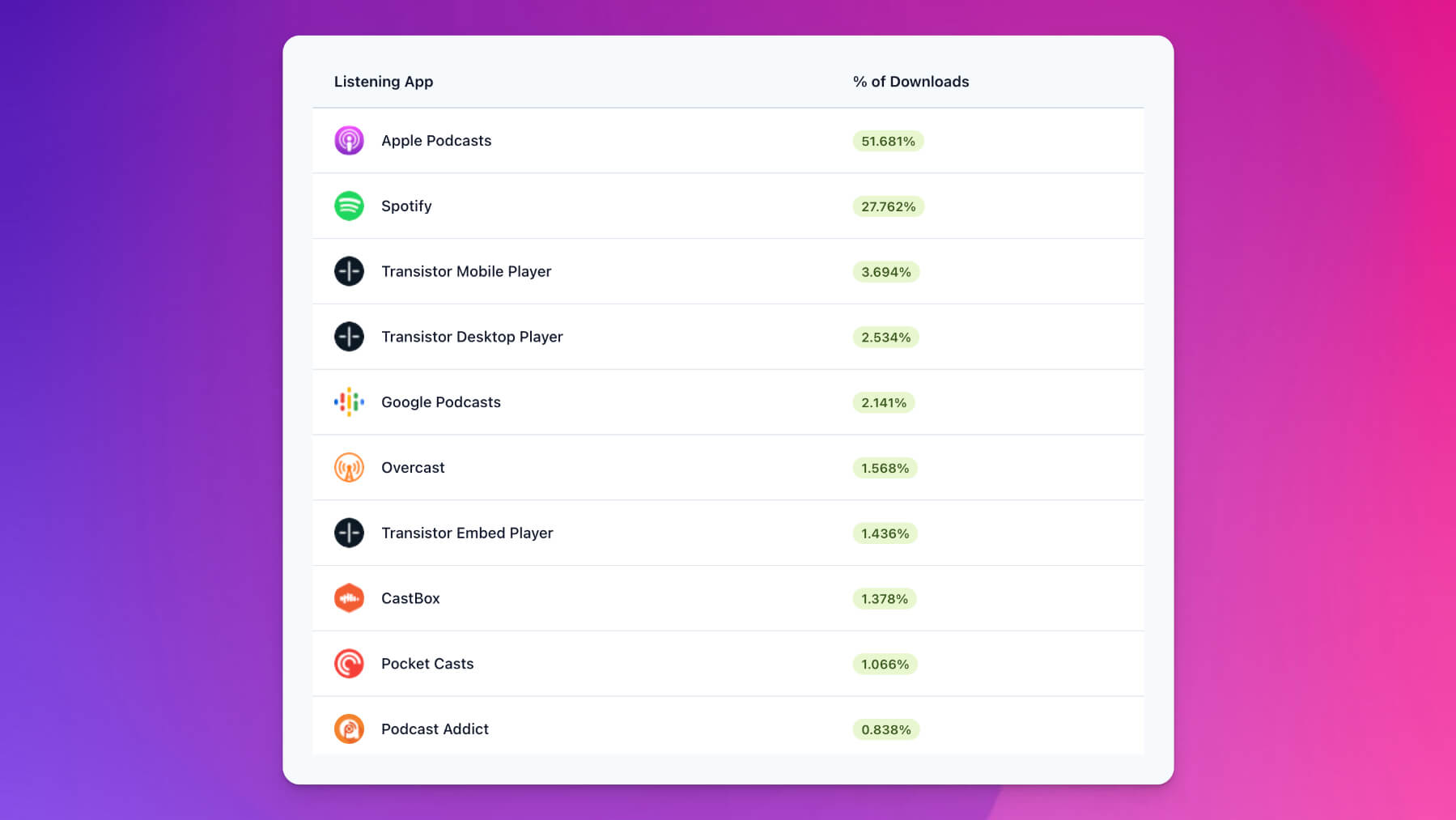1456x820 pixels.
Task: Click the green Spotify logo icon
Action: (x=349, y=206)
